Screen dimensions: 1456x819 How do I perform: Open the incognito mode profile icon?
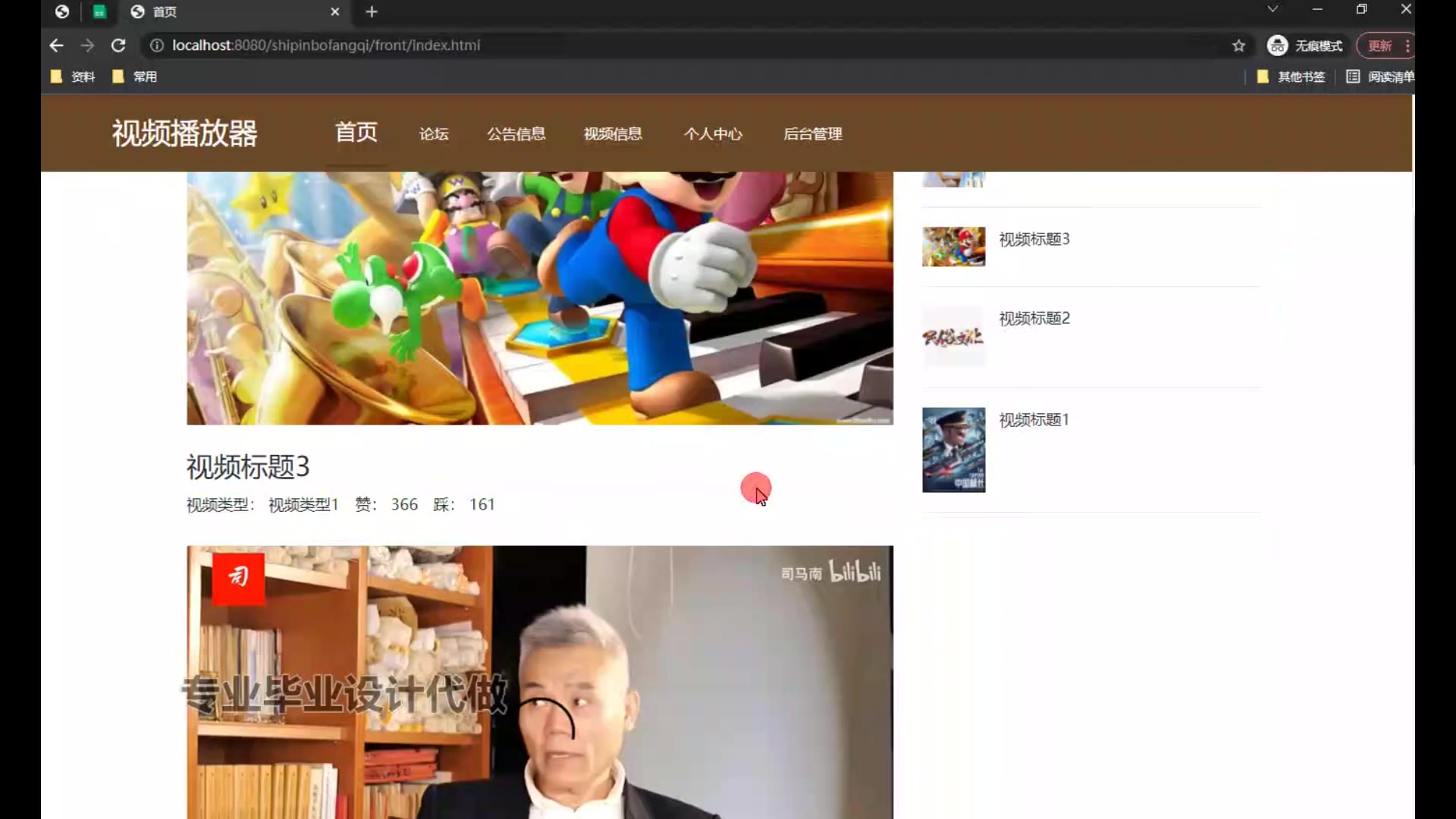[x=1277, y=45]
